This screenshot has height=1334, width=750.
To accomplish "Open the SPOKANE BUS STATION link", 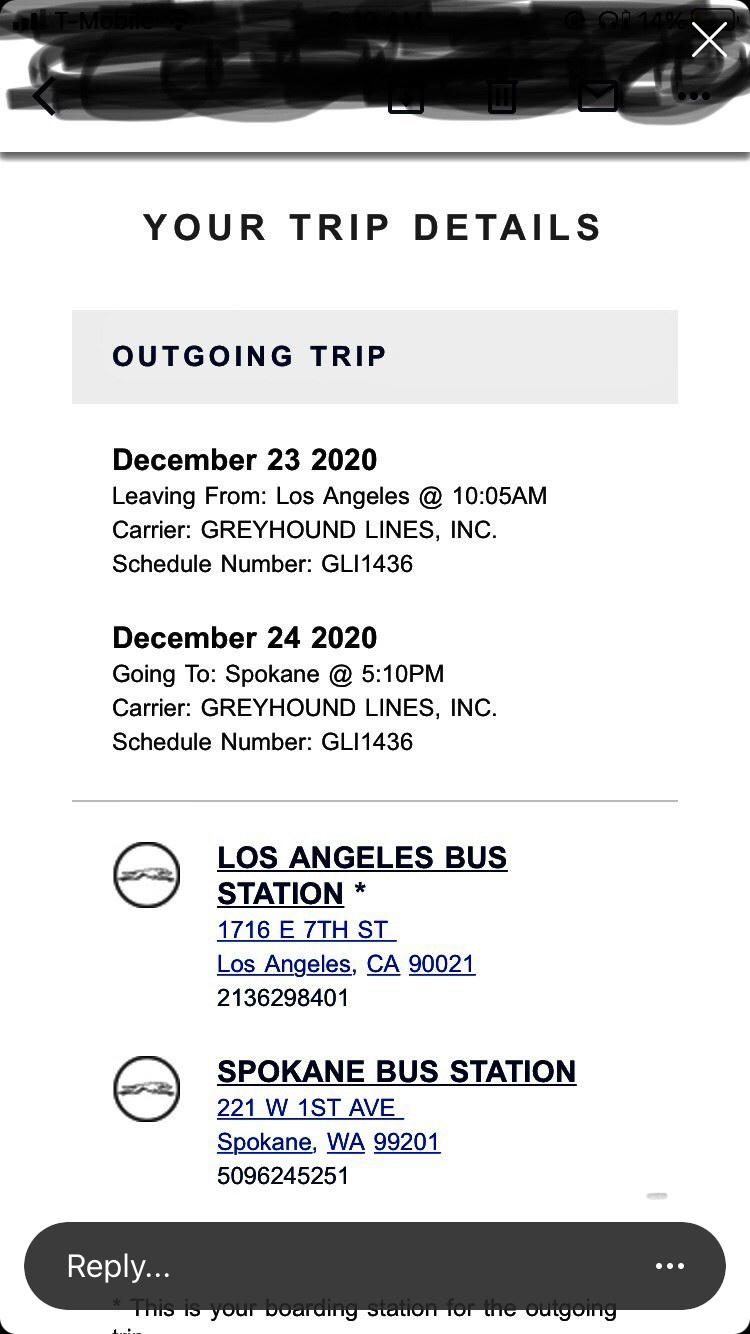I will [x=396, y=1071].
